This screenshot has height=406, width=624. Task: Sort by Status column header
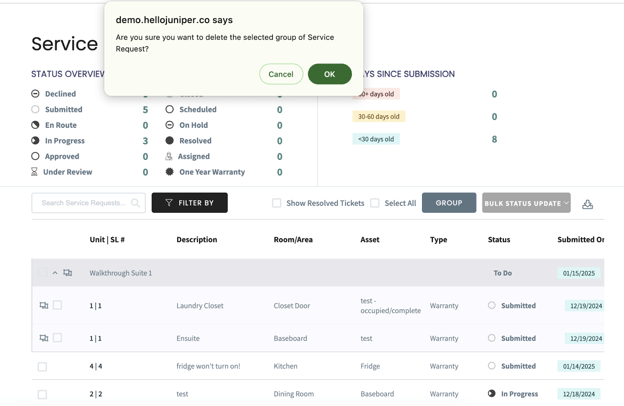pyautogui.click(x=499, y=239)
